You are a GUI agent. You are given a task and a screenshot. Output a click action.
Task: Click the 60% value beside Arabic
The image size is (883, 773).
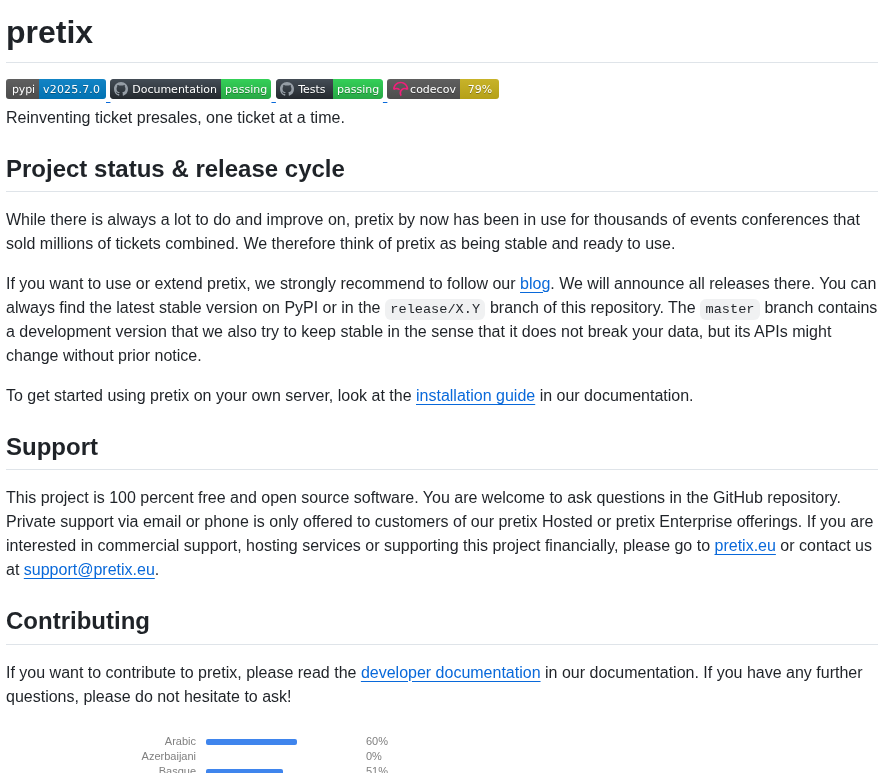point(377,741)
